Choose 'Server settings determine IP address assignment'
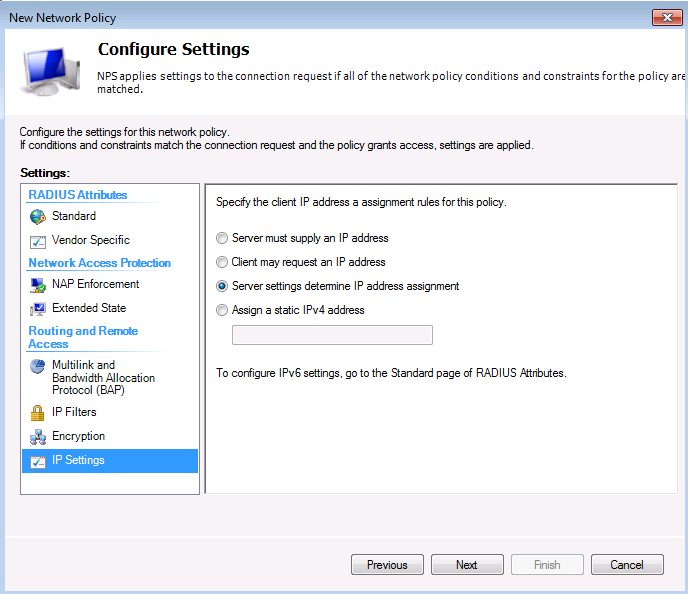This screenshot has width=688, height=594. pyautogui.click(x=222, y=286)
